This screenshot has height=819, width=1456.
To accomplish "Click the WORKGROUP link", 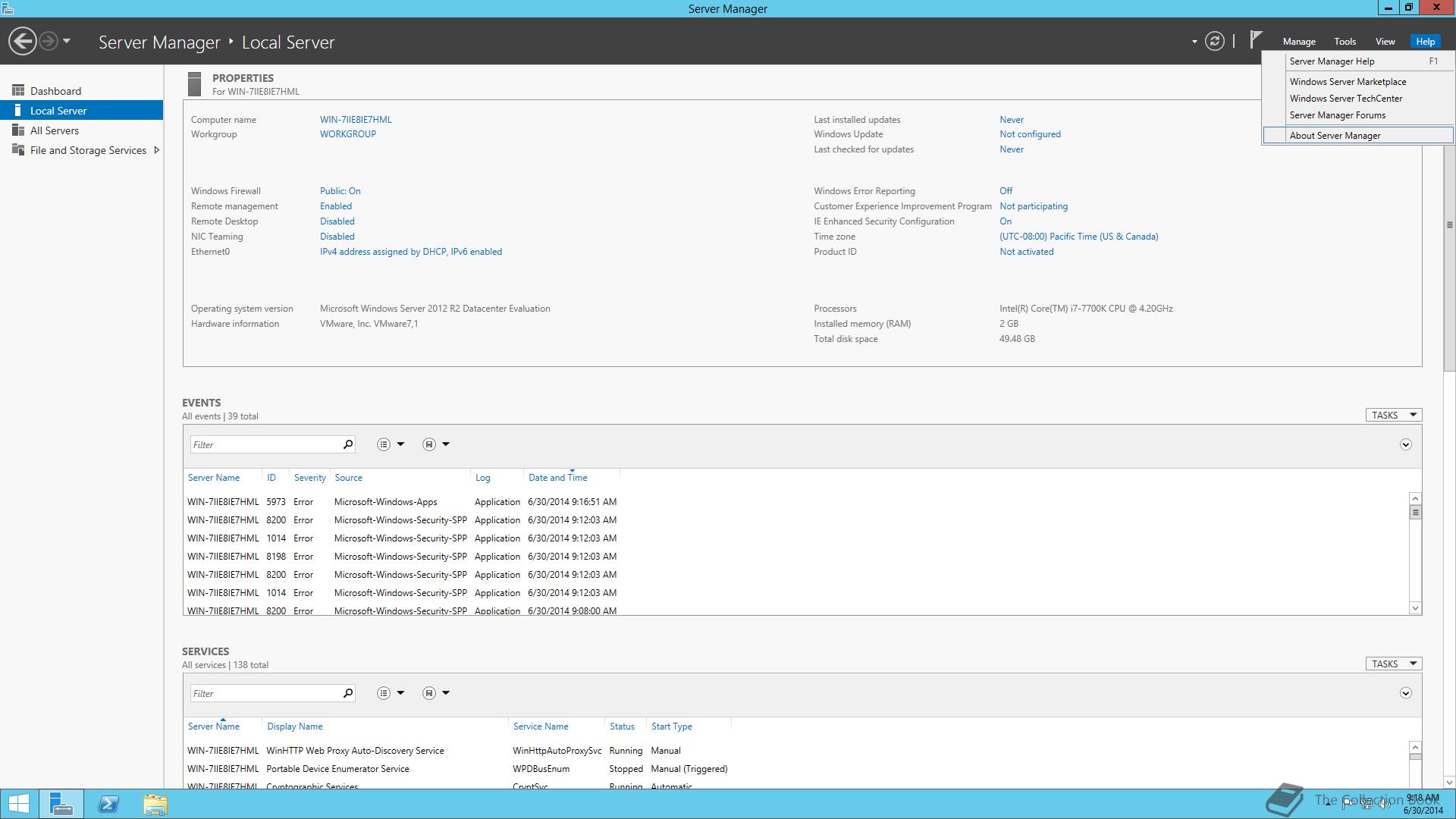I will (x=348, y=134).
